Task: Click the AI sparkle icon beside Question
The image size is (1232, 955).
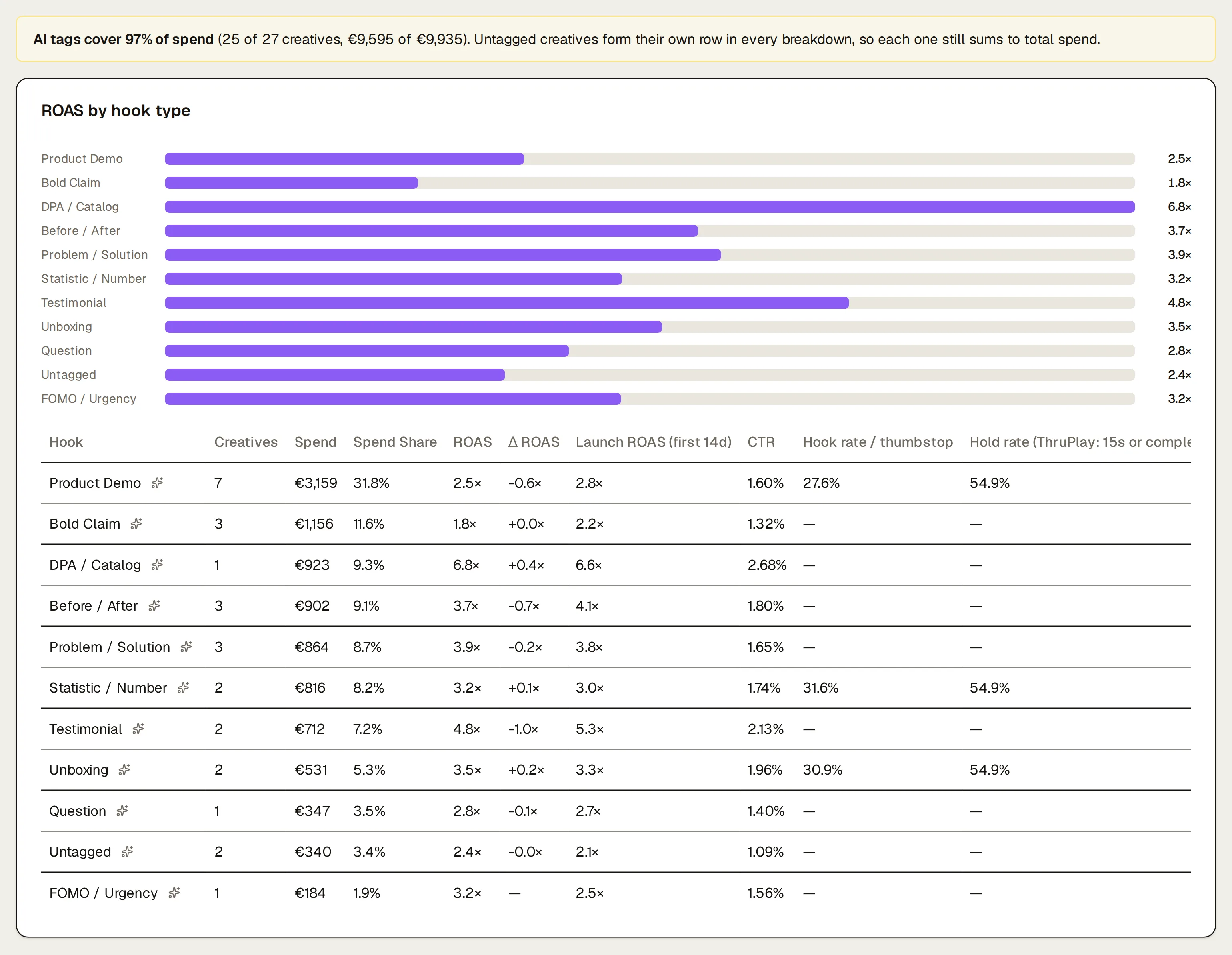Action: pos(122,811)
